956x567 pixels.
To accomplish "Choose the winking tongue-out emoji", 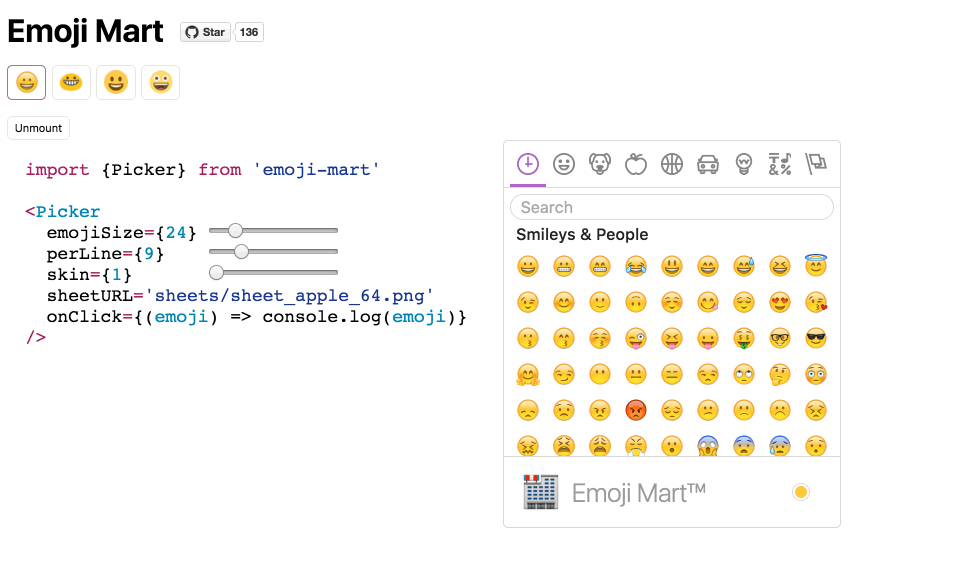I will (x=636, y=338).
